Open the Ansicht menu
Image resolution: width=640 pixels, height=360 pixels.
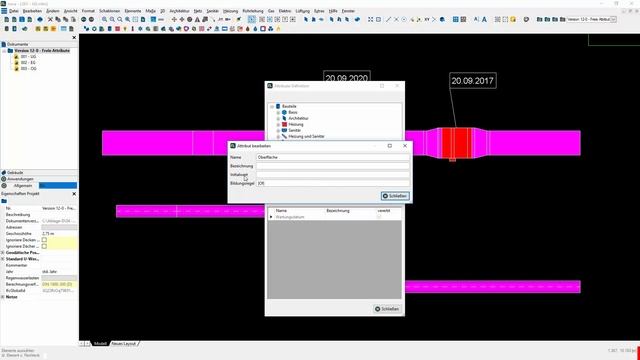point(71,11)
